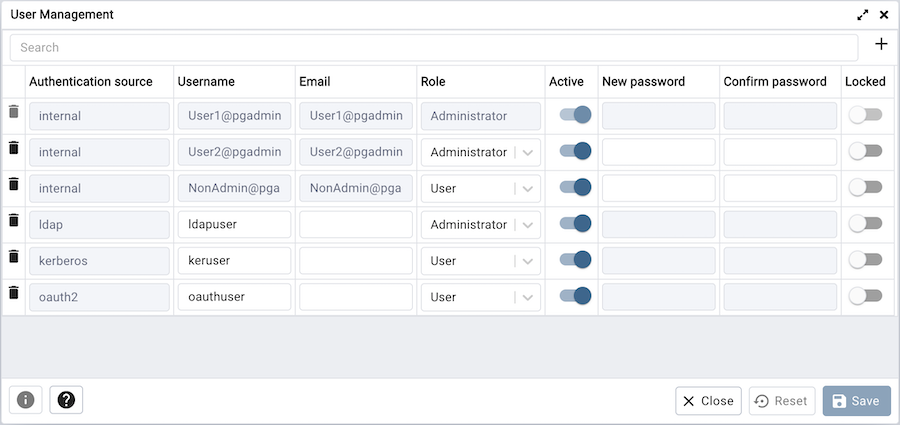900x425 pixels.
Task: Open the info icon button
Action: (26, 400)
